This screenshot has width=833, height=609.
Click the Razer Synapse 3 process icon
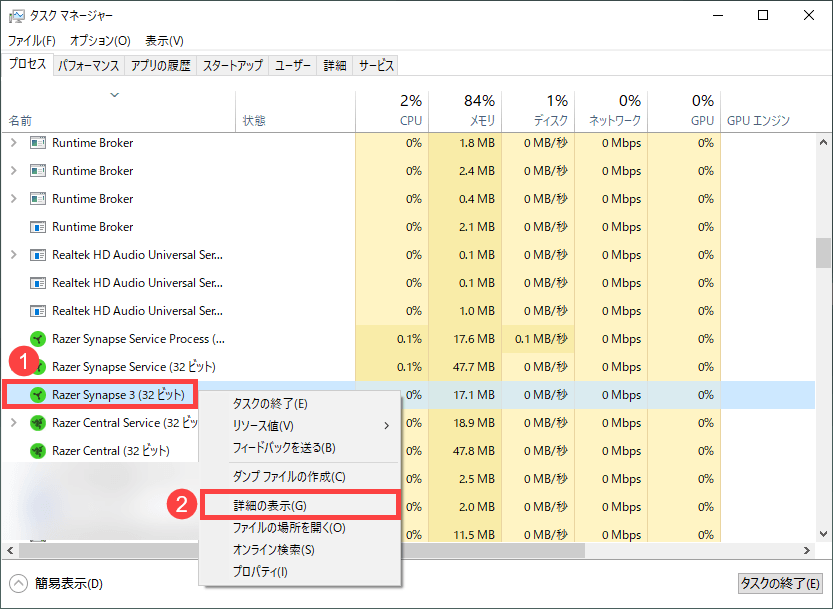click(38, 395)
